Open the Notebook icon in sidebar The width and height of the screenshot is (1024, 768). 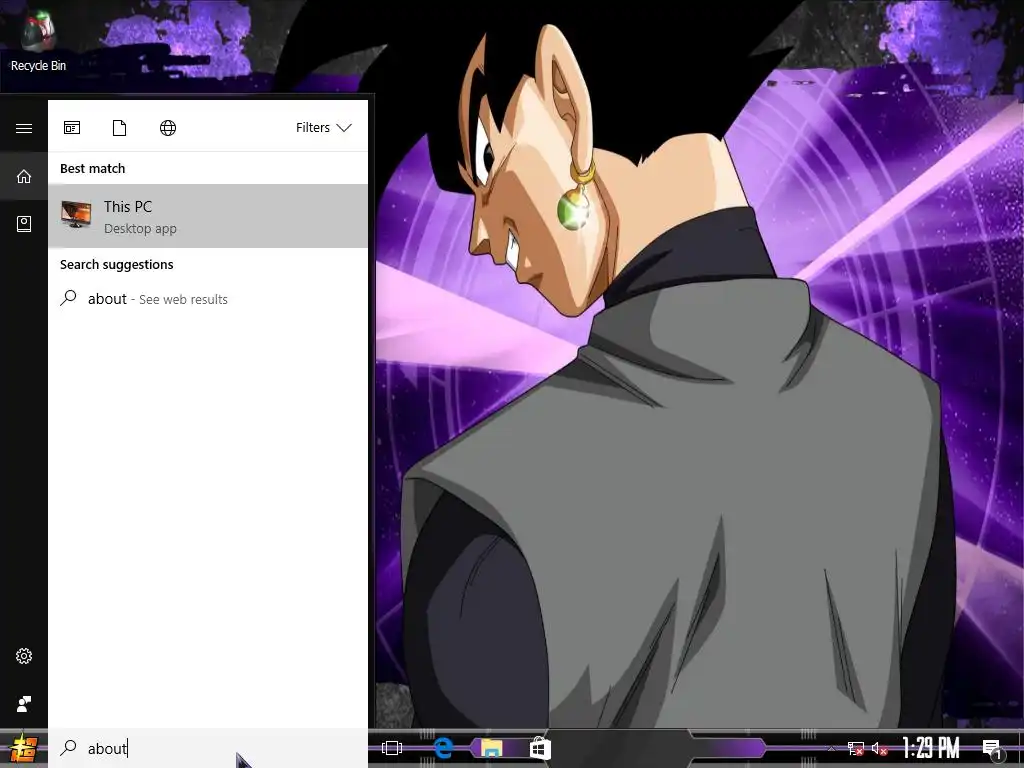point(24,224)
